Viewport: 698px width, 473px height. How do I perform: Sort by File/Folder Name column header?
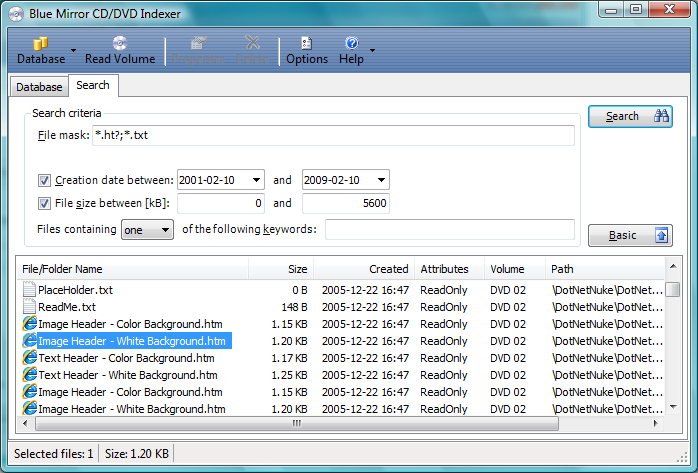[133, 269]
